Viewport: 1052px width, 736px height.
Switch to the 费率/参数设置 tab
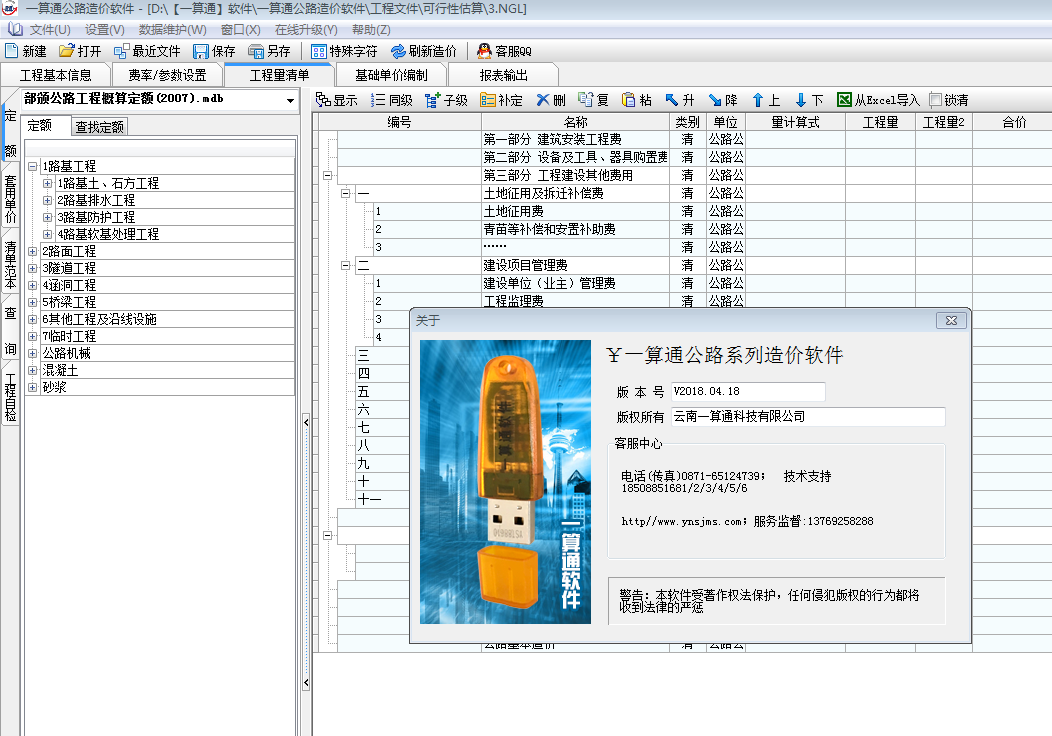click(168, 75)
